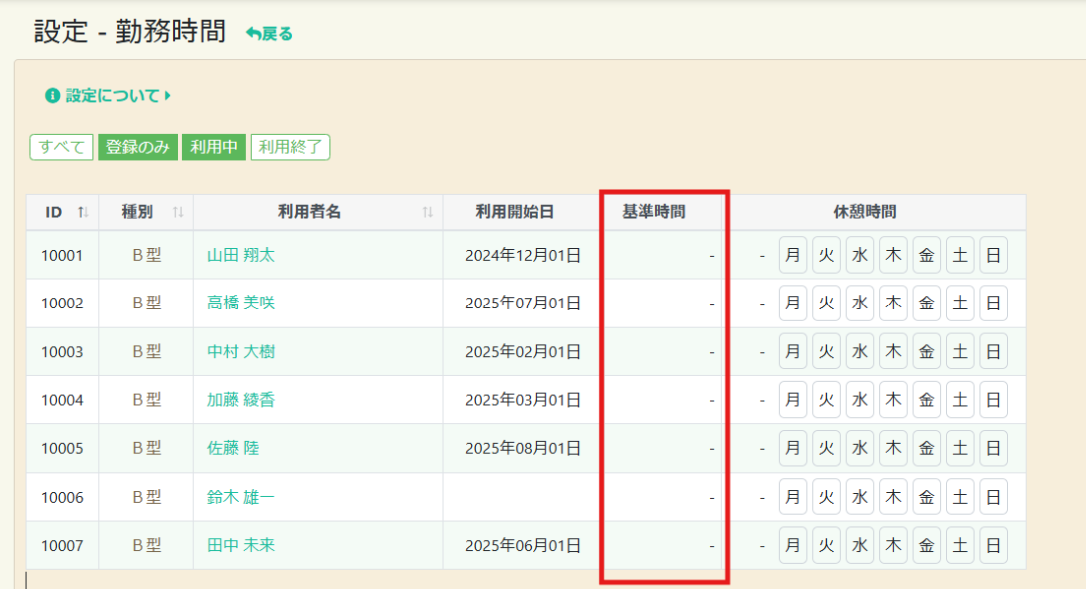Select the すべて filter
The height and width of the screenshot is (589, 1086).
61,147
